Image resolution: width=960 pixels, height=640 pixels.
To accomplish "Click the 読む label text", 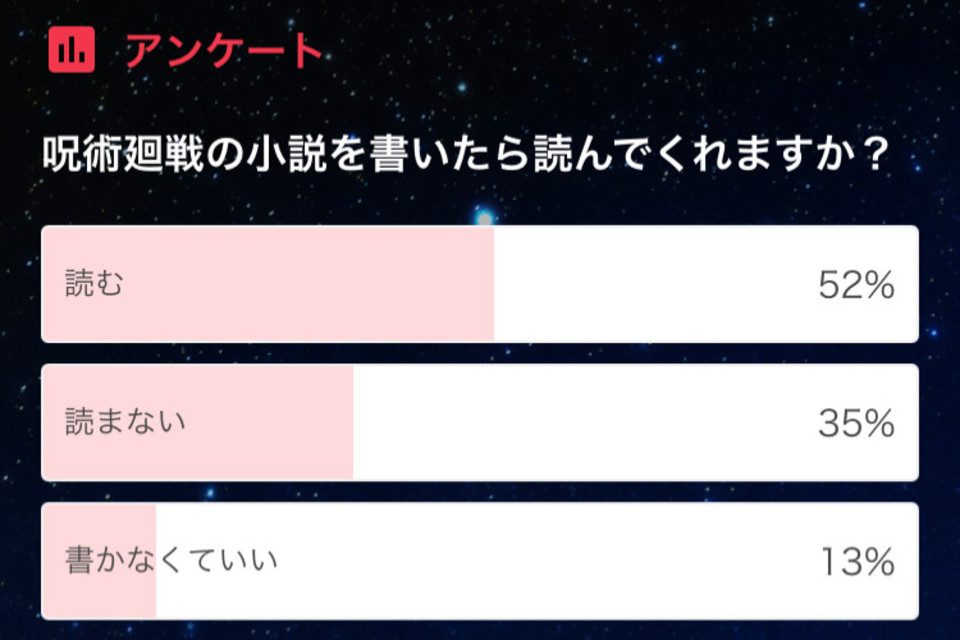I will pyautogui.click(x=94, y=284).
